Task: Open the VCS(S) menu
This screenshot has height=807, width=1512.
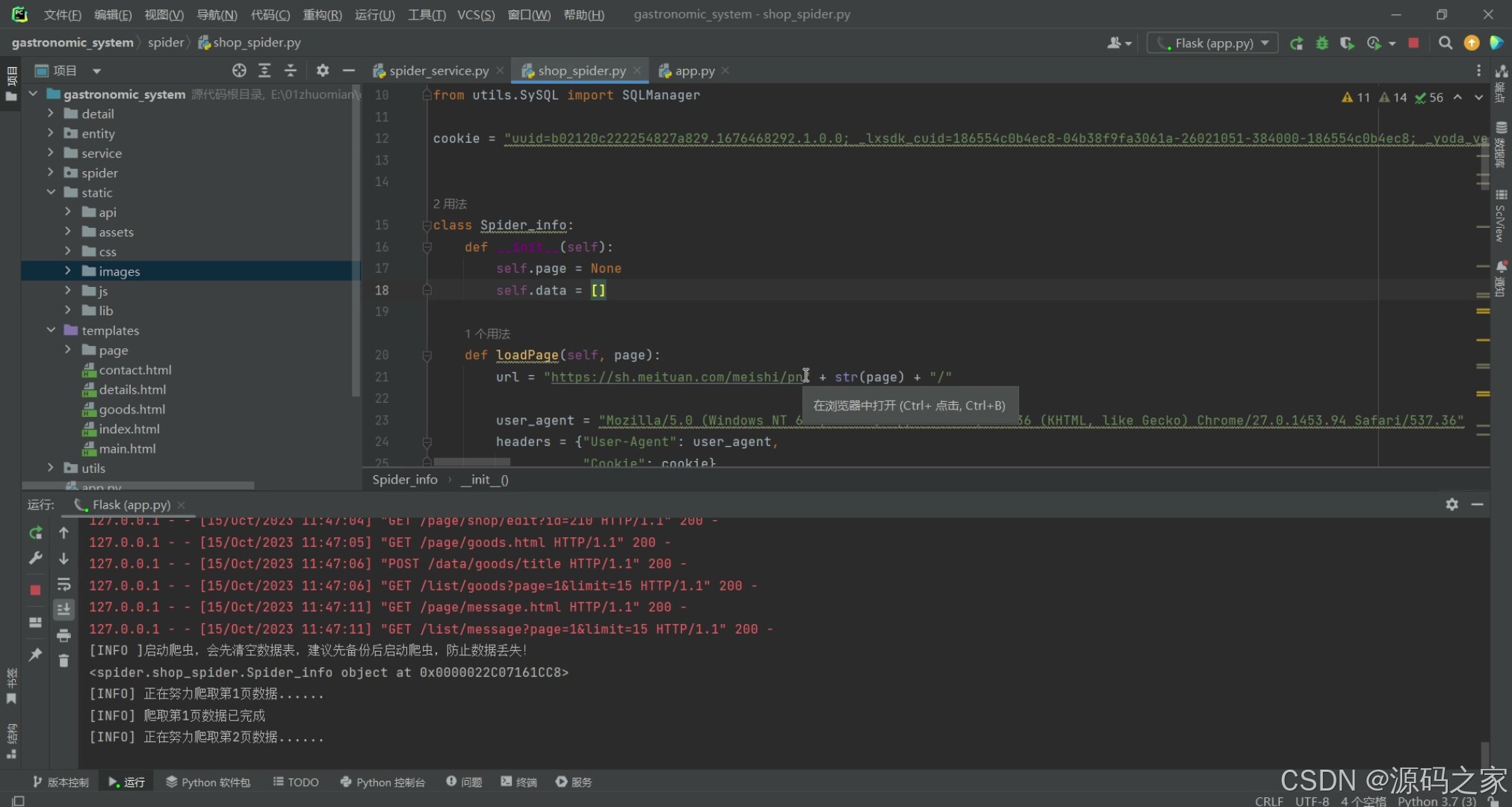Action: click(x=476, y=14)
